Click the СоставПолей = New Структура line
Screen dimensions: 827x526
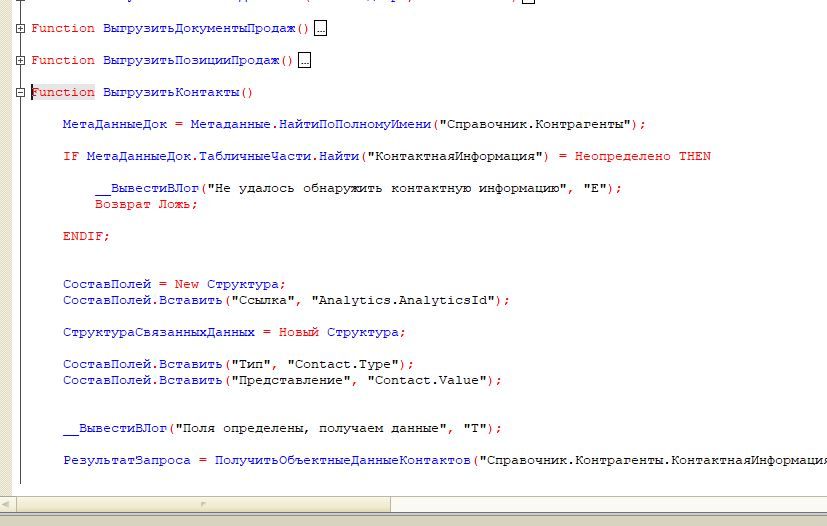click(174, 284)
